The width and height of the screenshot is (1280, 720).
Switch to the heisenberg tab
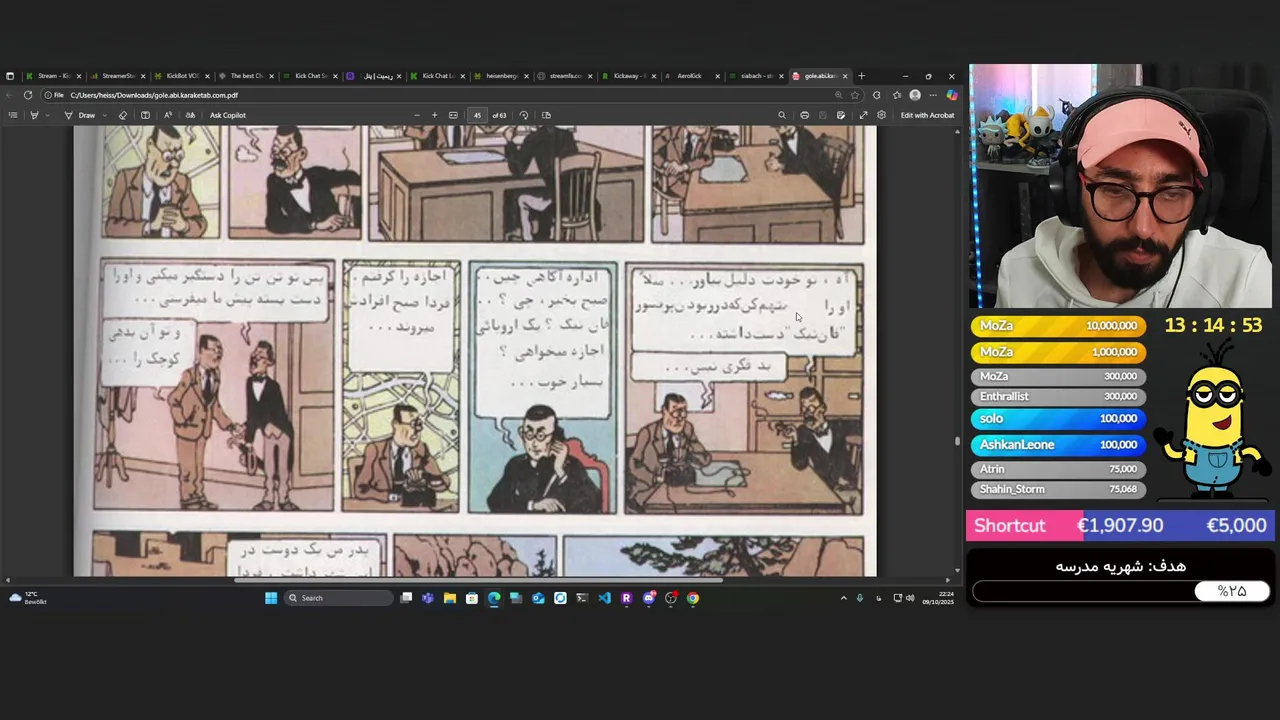point(502,76)
